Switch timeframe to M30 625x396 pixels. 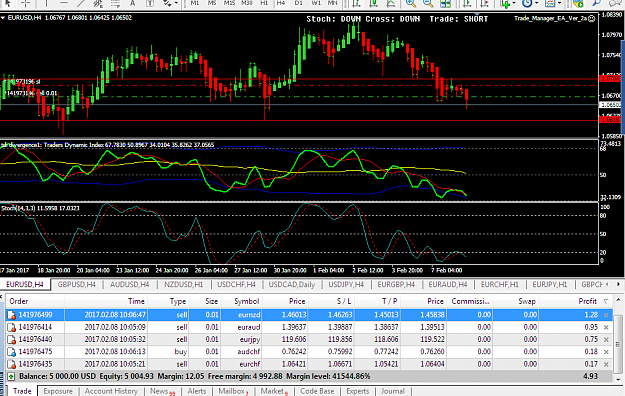point(247,3)
